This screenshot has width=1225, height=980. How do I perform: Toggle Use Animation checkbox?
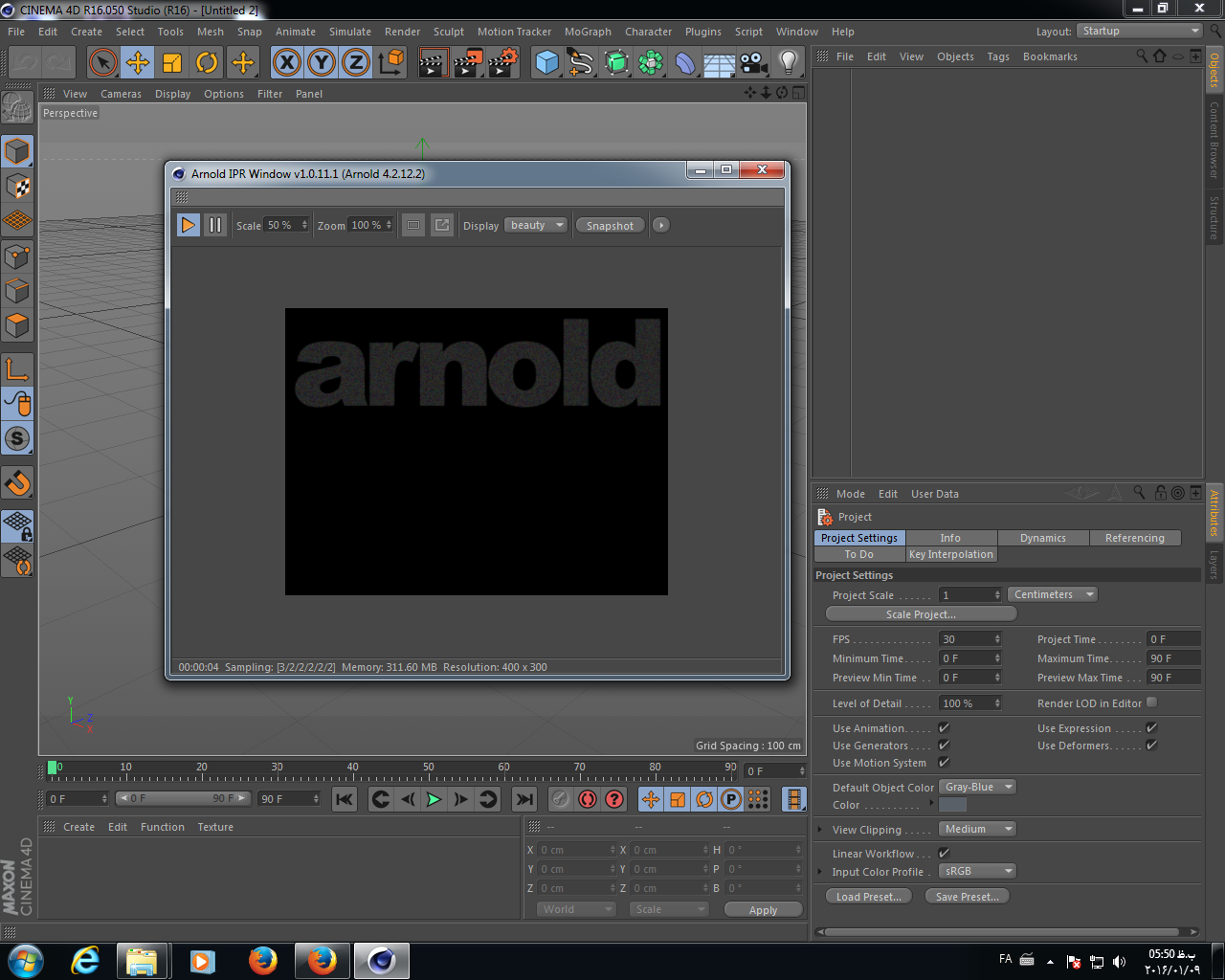point(944,728)
